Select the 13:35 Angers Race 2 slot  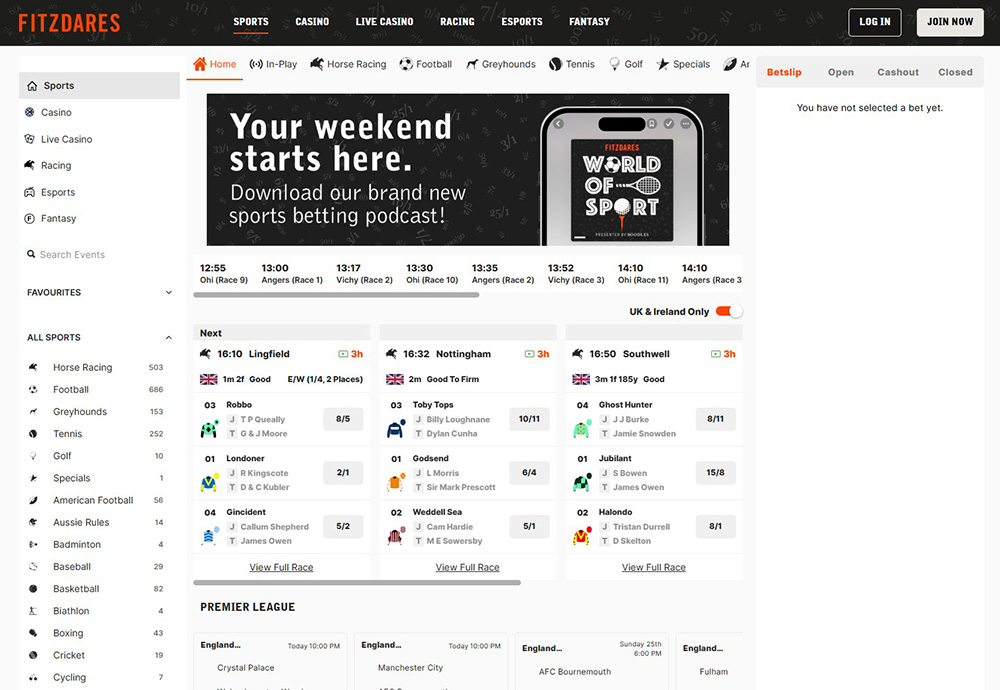click(x=503, y=274)
